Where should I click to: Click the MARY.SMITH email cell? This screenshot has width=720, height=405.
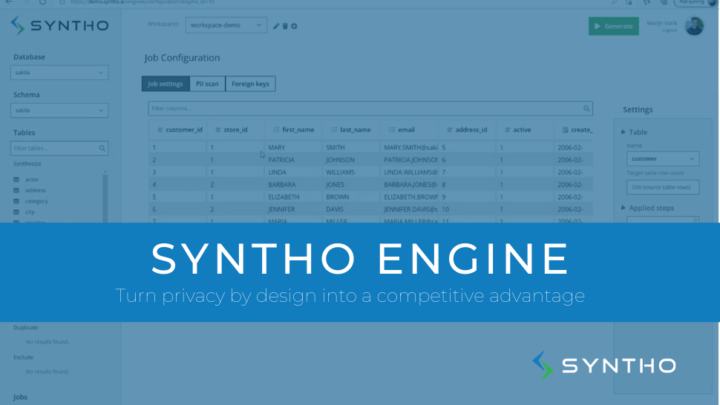click(411, 147)
